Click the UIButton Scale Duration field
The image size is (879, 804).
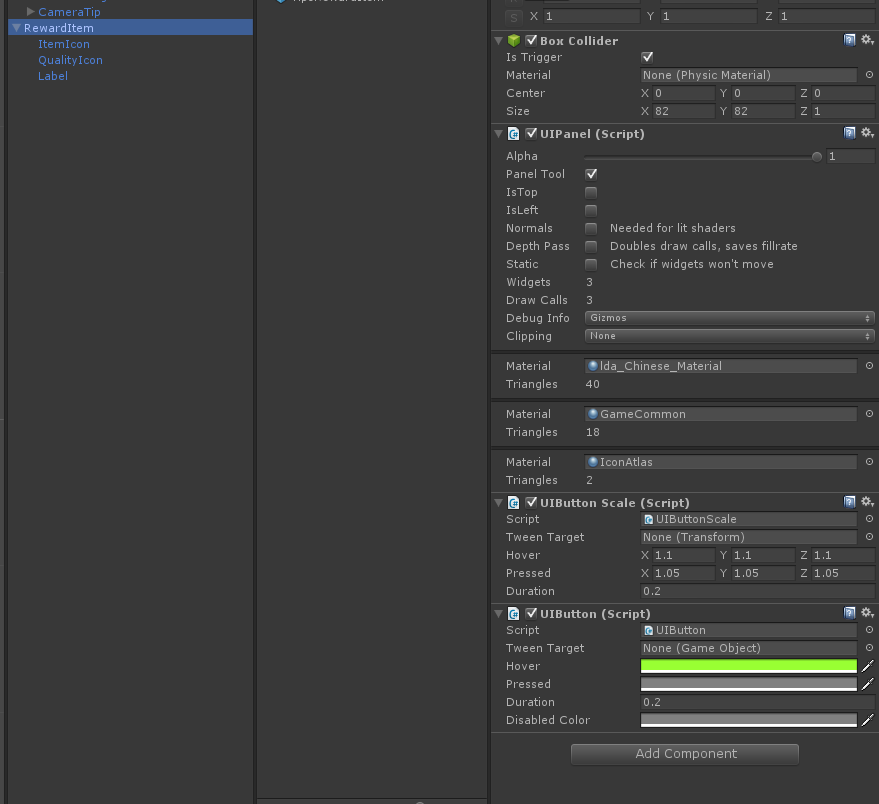coord(757,591)
